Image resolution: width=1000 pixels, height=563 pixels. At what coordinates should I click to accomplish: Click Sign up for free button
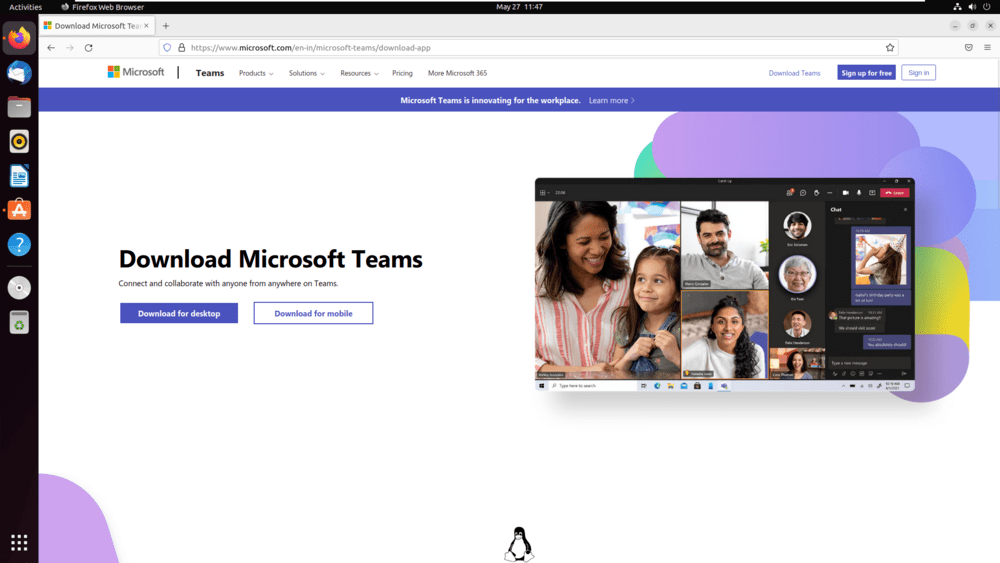pos(866,73)
